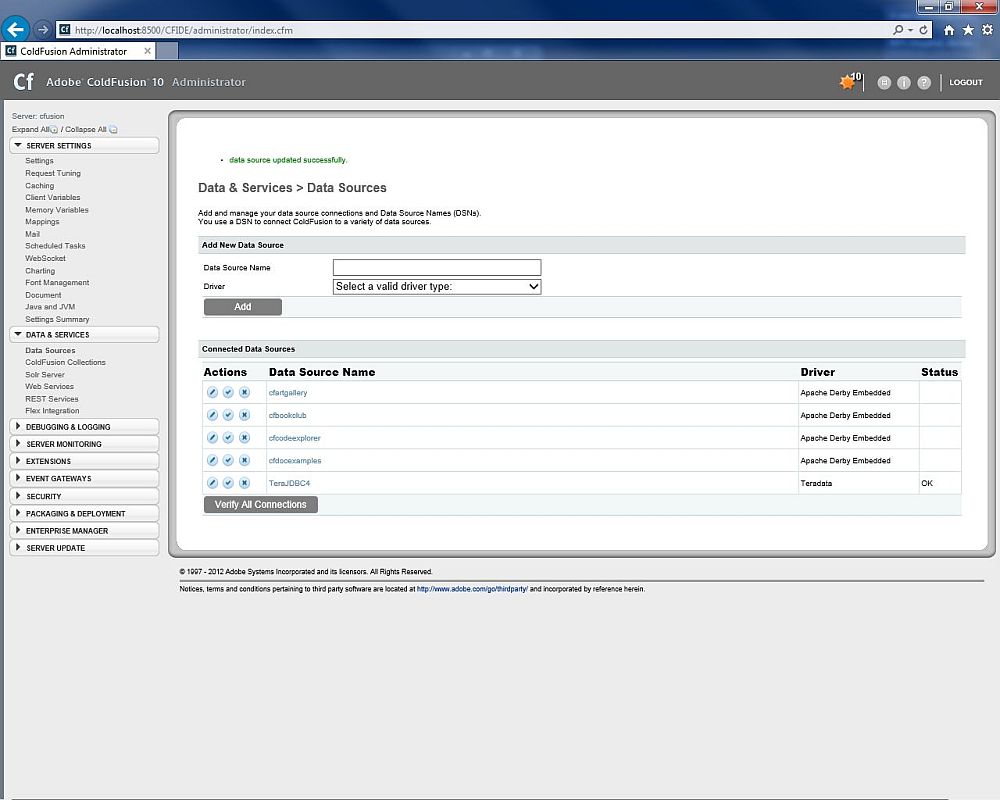Screen dimensions: 1000x800
Task: Open REST Services in the sidebar
Action: tap(52, 399)
